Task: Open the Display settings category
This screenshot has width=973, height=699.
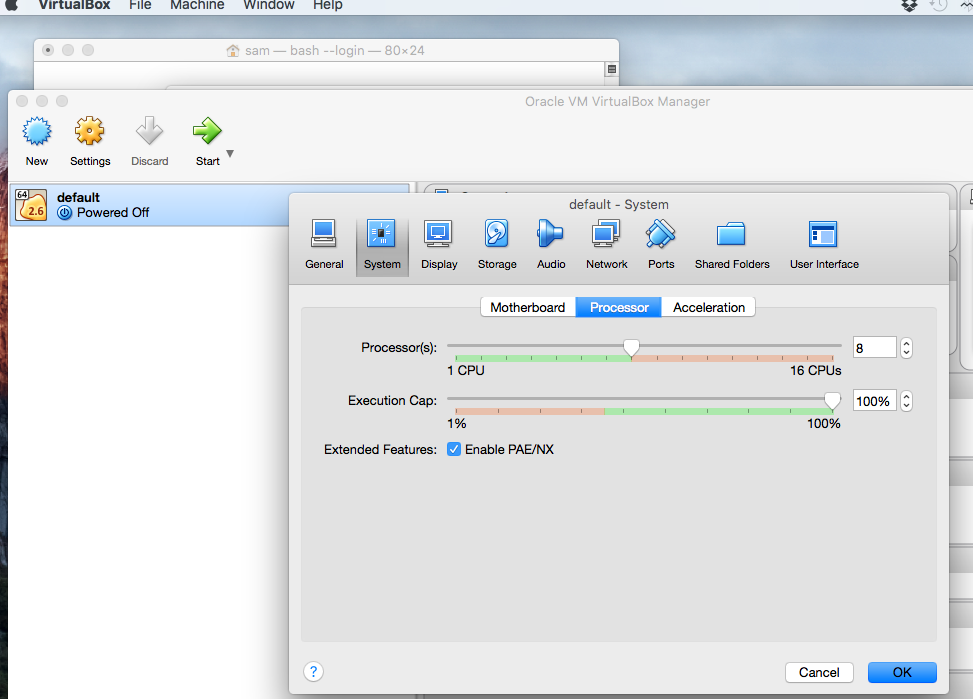Action: [x=439, y=245]
